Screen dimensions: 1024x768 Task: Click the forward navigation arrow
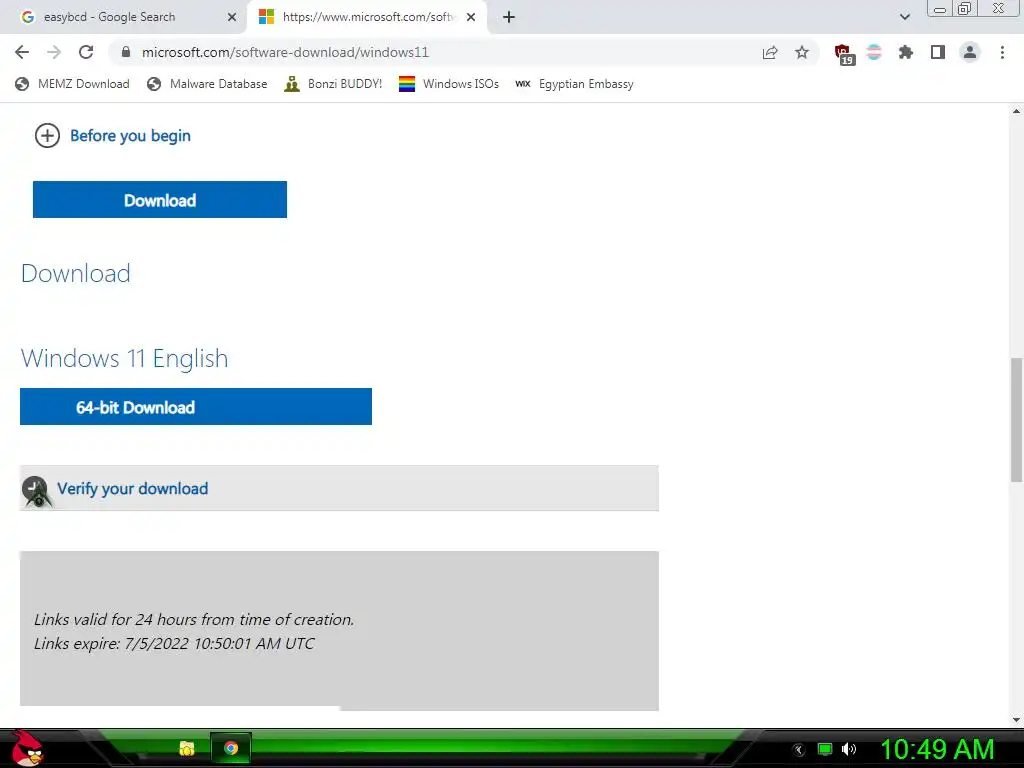(54, 52)
